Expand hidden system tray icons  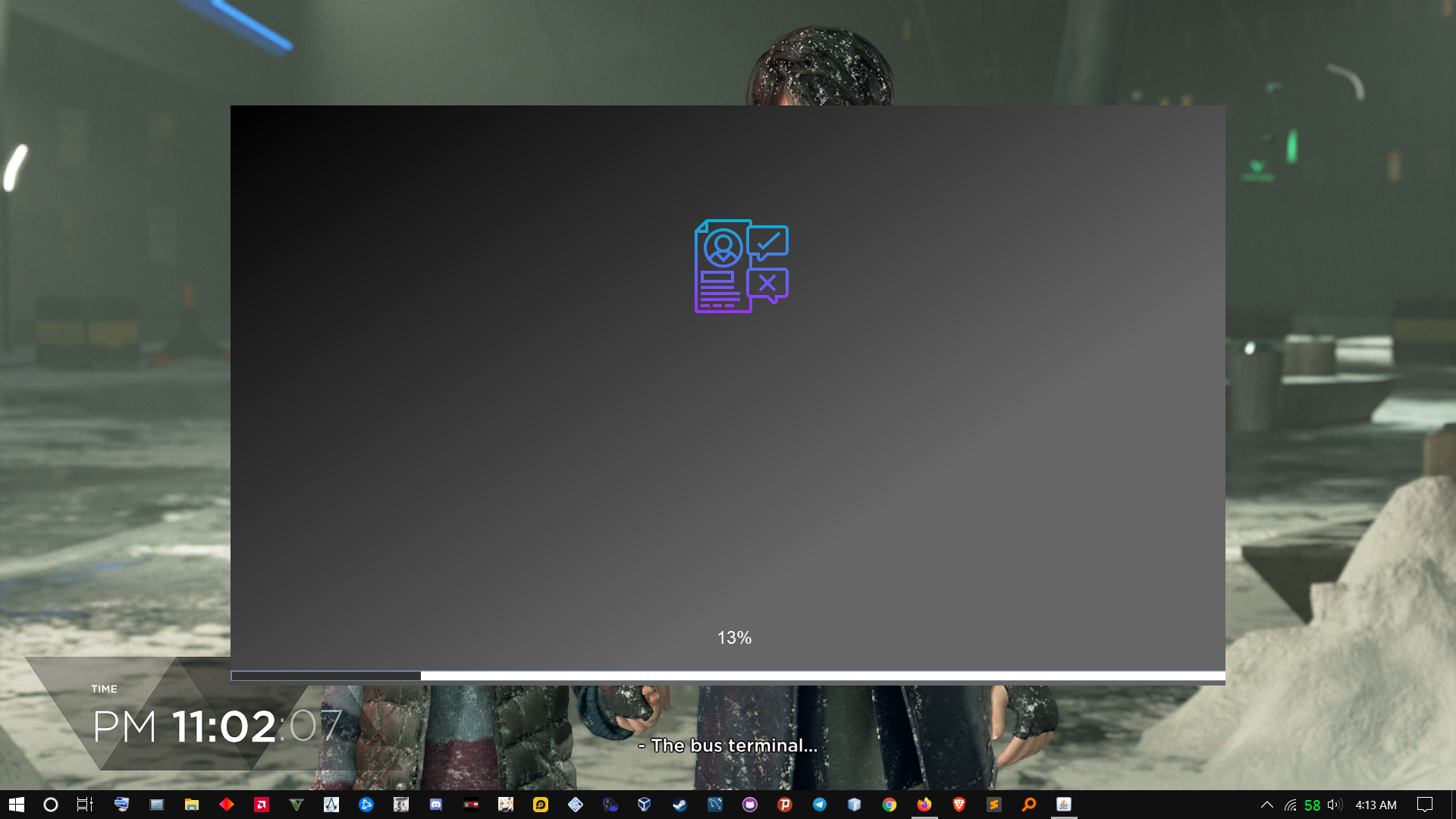[1266, 805]
